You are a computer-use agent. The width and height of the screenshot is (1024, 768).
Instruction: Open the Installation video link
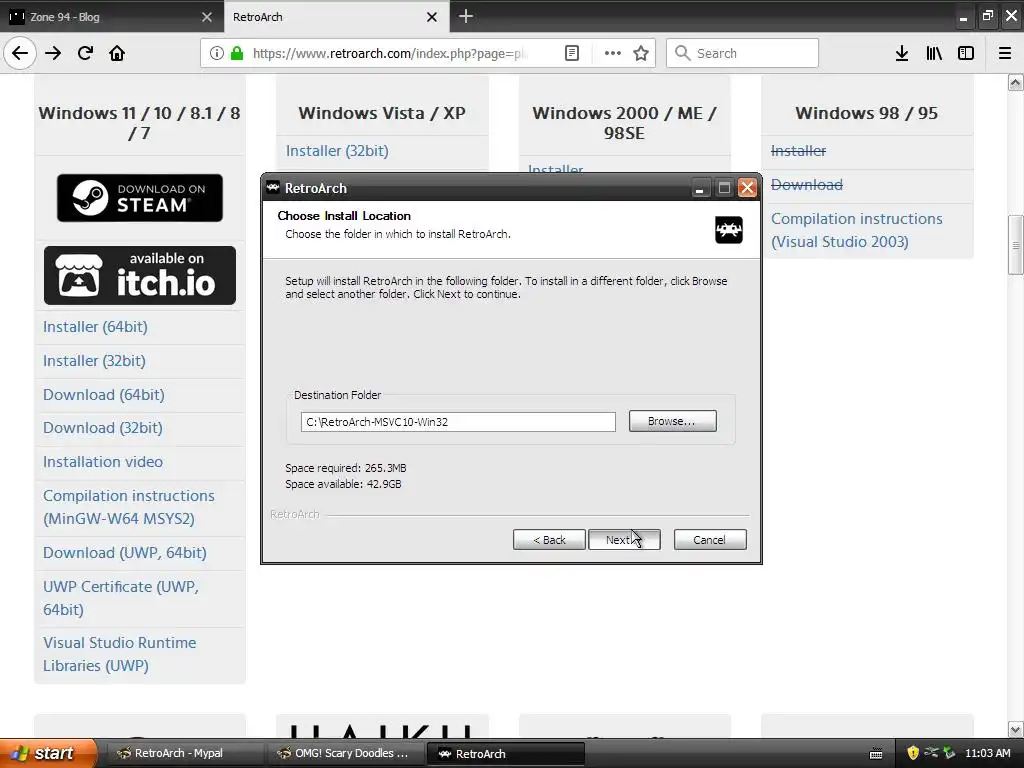[103, 462]
